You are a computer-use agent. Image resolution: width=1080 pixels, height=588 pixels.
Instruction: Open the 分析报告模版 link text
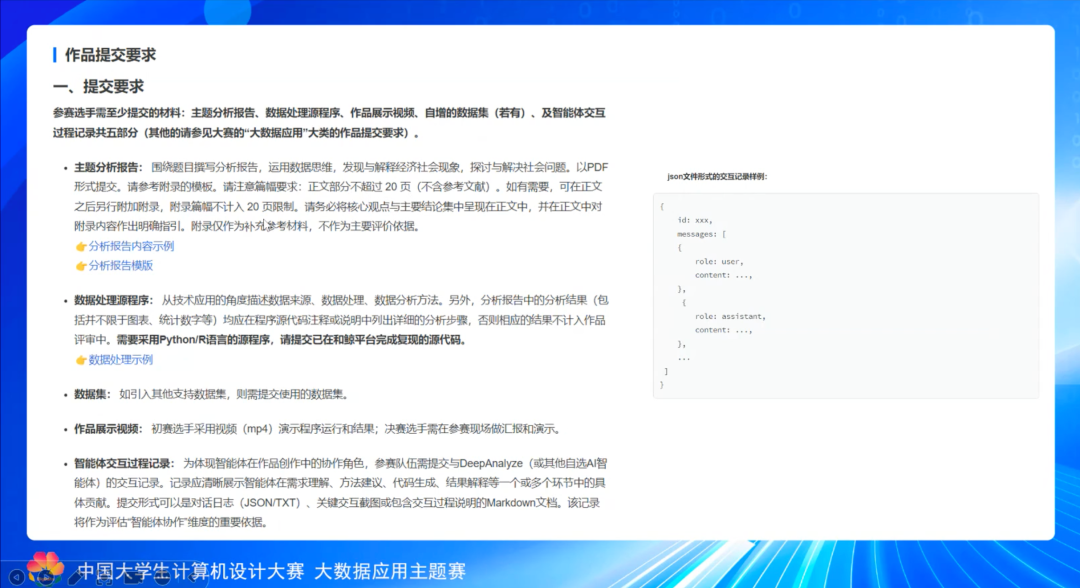(121, 266)
